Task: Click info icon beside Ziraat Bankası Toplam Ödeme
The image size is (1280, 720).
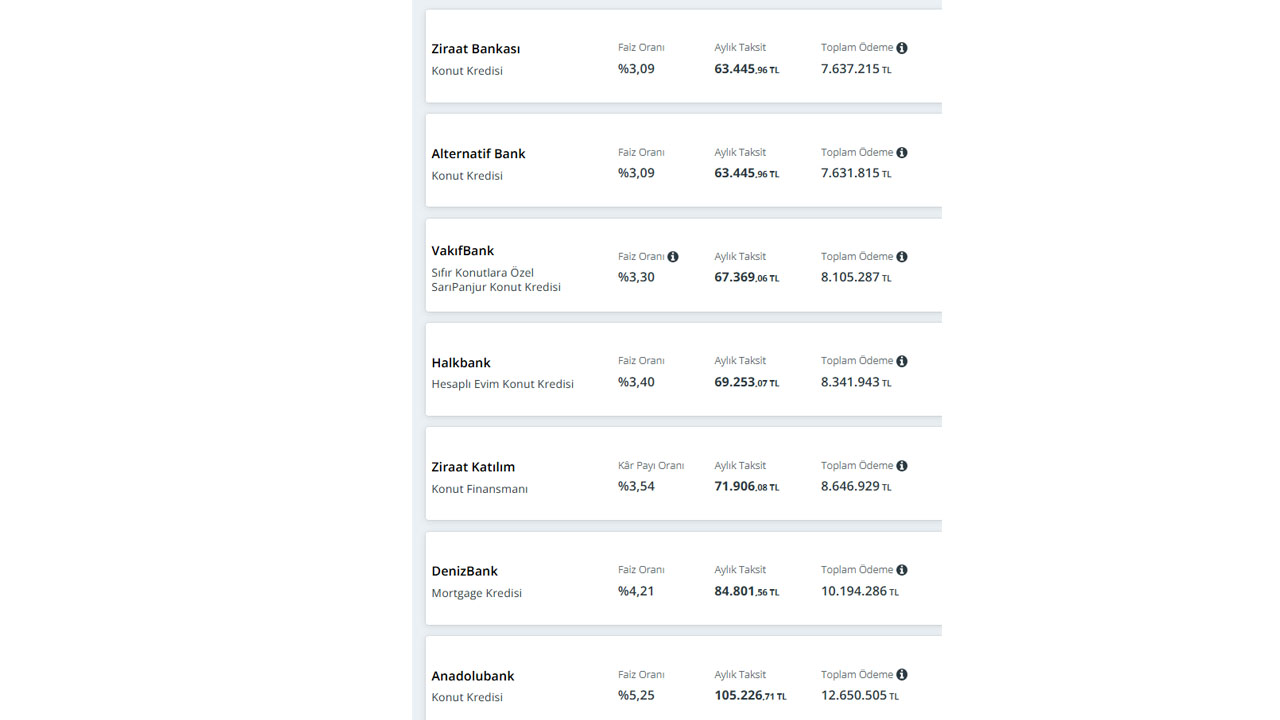Action: (x=902, y=48)
